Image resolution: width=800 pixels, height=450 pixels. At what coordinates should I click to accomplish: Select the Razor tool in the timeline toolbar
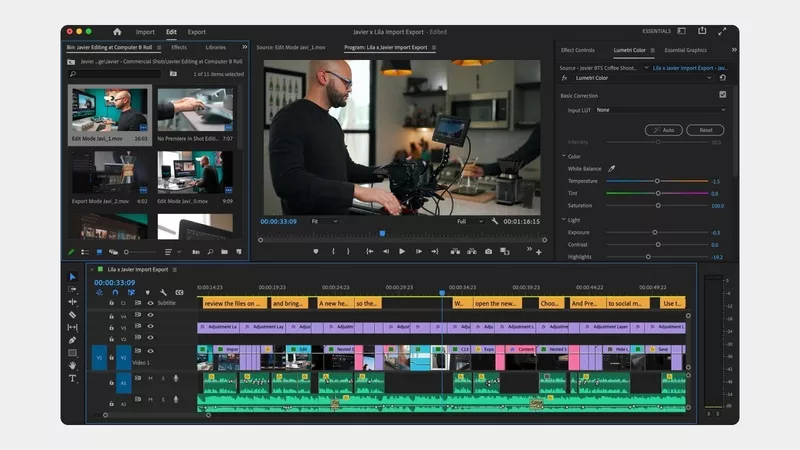pos(72,315)
